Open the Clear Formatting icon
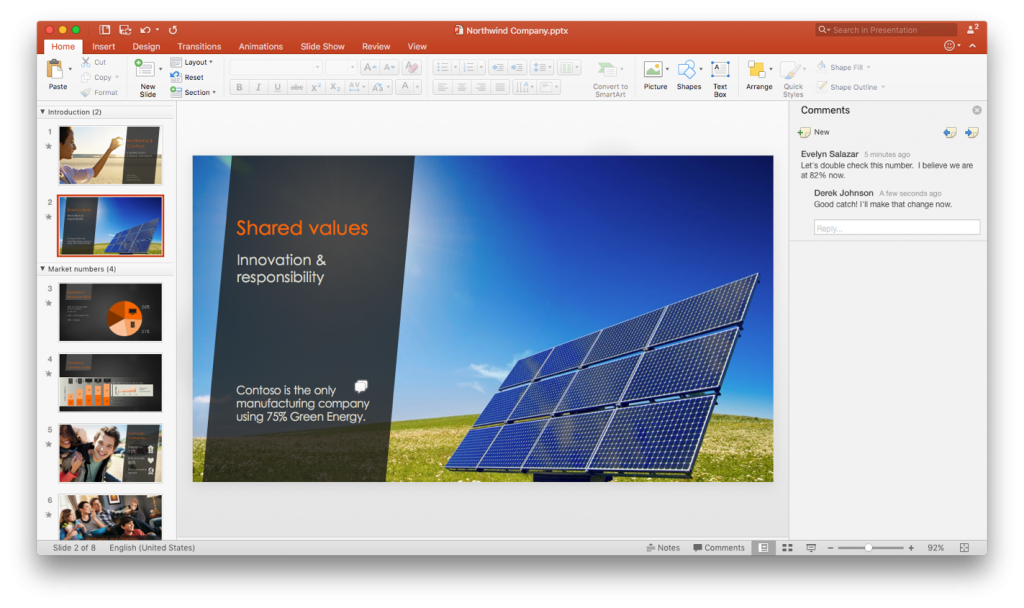Screen dimensions: 1024x608 [x=410, y=66]
